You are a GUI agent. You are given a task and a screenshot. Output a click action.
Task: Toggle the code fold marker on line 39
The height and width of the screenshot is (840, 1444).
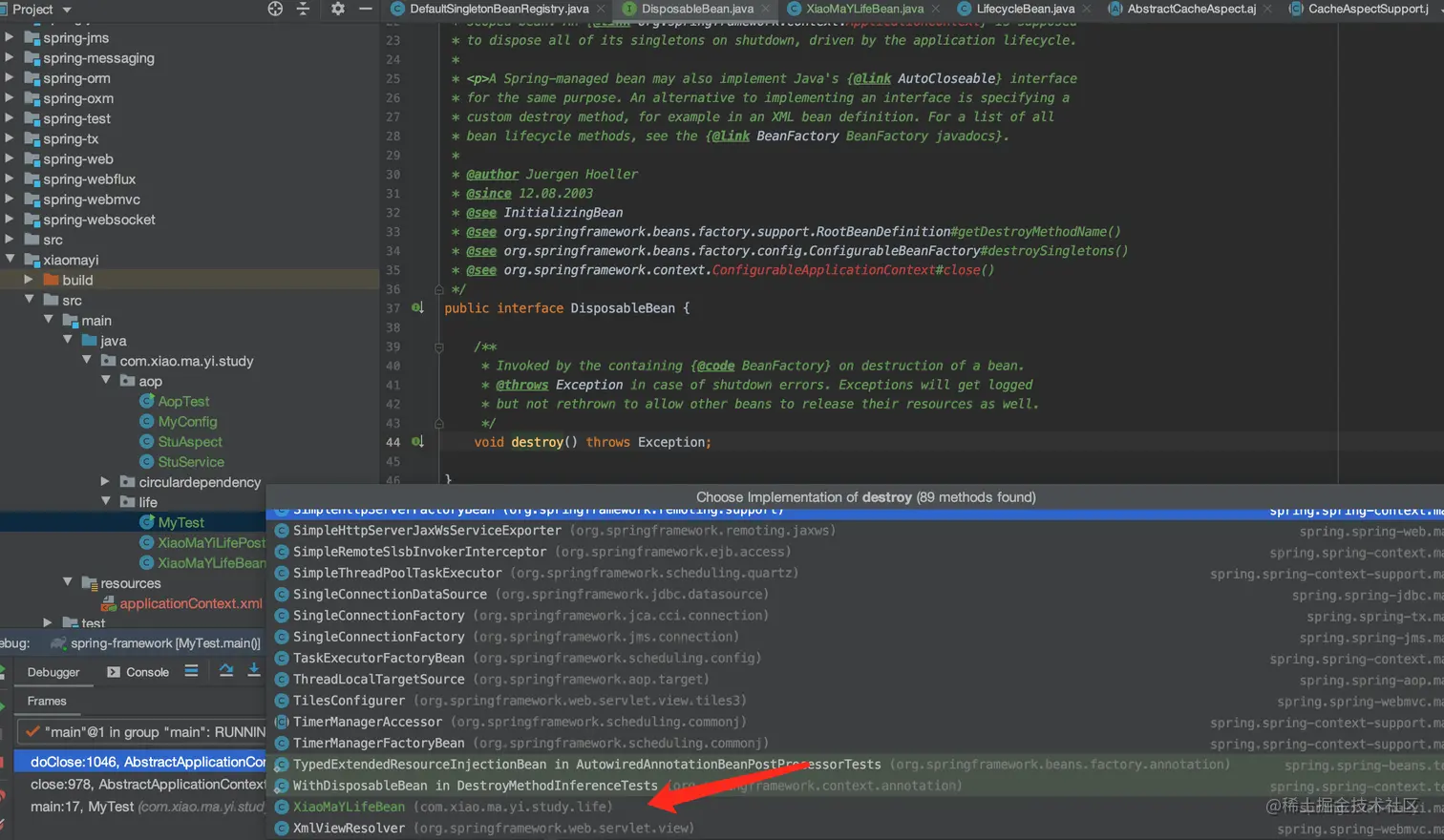pos(439,346)
